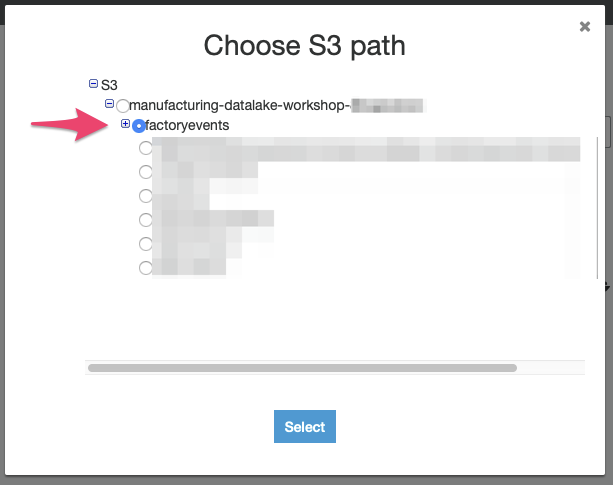
Task: Select the last radio button in the list
Action: pos(146,268)
